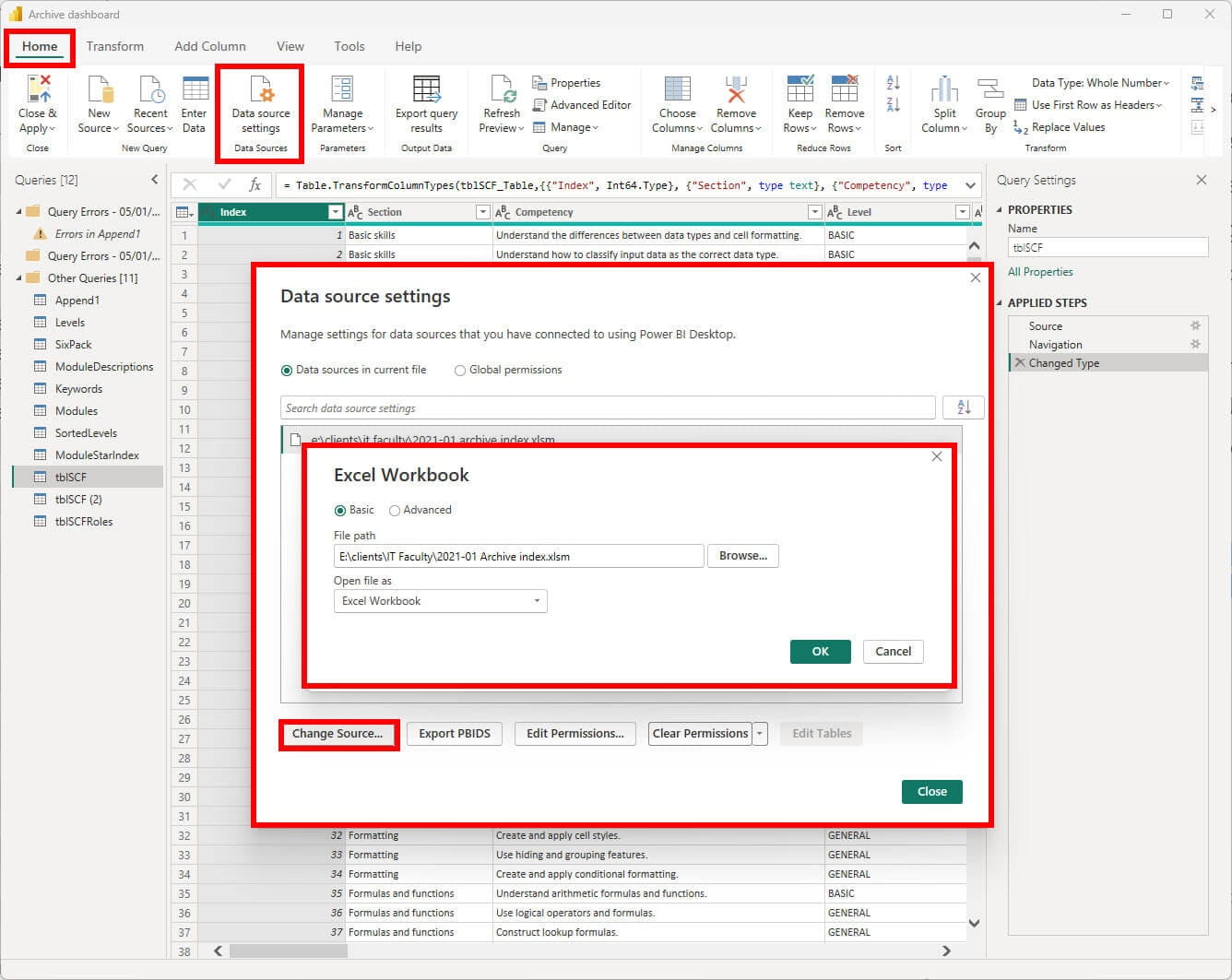
Task: Open the New Source icon
Action: click(99, 89)
